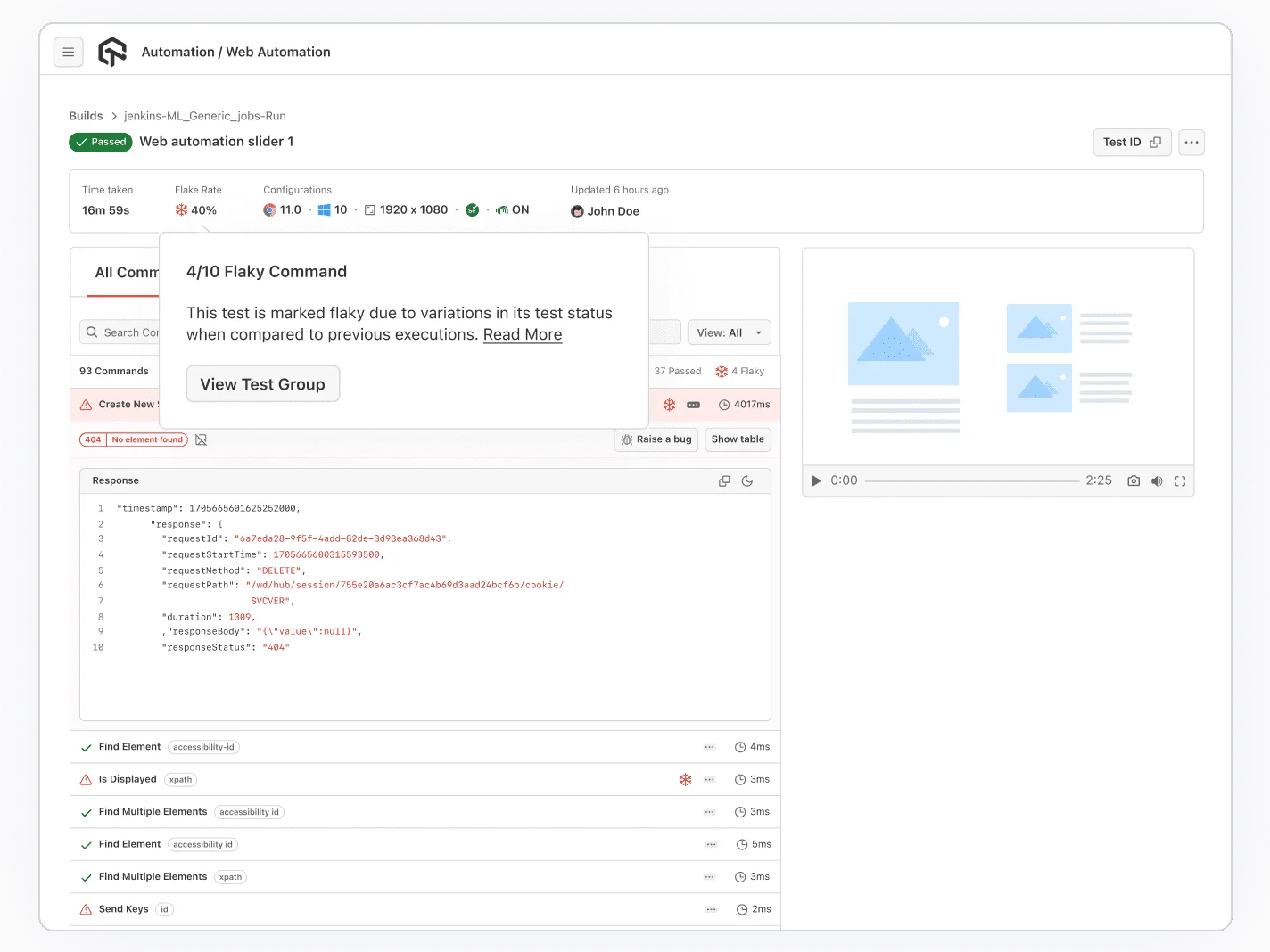Expand the Is Displayed command row
The height and width of the screenshot is (952, 1270).
[x=128, y=780]
